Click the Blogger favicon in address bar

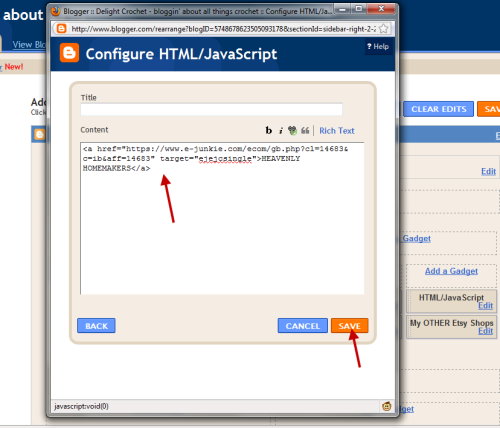click(61, 29)
